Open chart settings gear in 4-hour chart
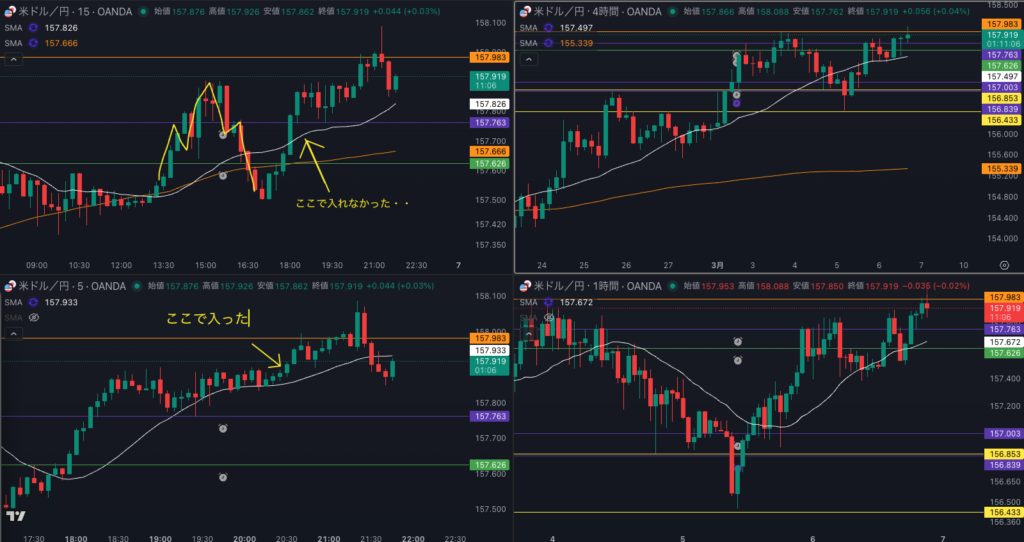The image size is (1024, 542). pyautogui.click(x=1003, y=265)
